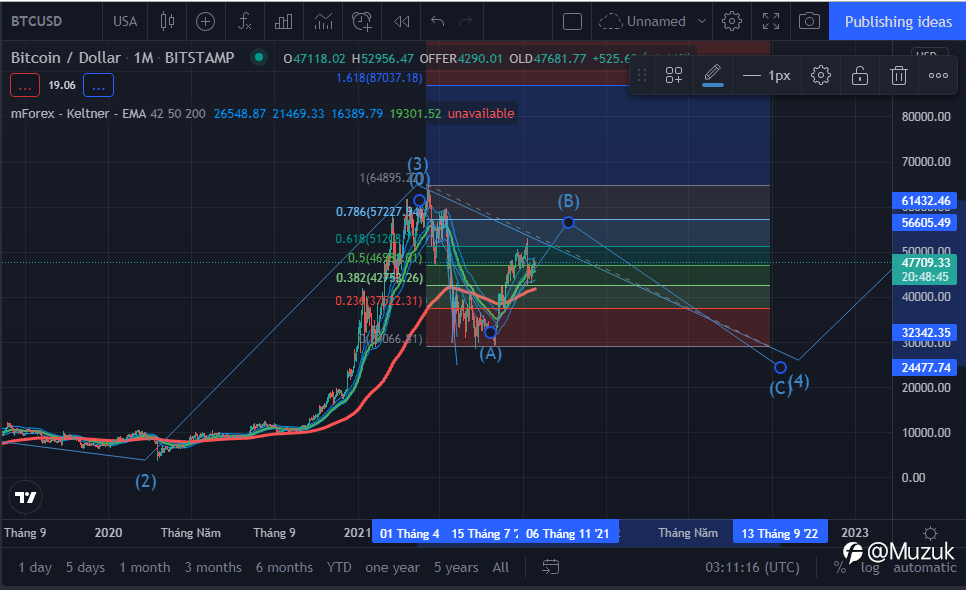966x590 pixels.
Task: Open the USA interval selector
Action: pyautogui.click(x=125, y=21)
